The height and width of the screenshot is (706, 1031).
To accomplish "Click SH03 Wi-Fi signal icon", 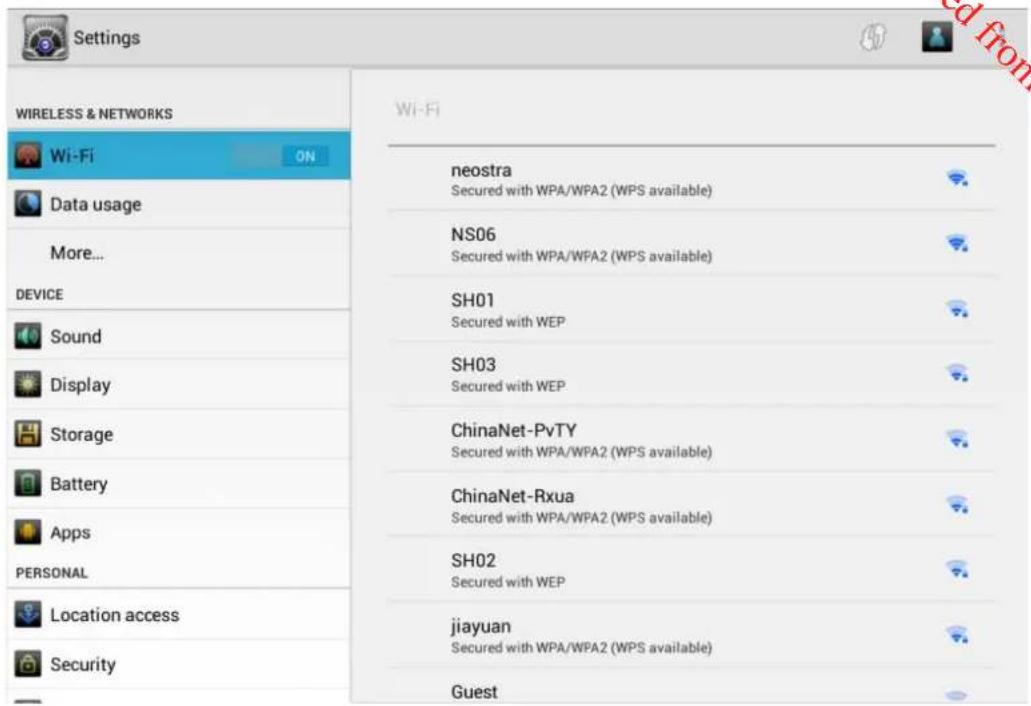I will pyautogui.click(x=957, y=373).
